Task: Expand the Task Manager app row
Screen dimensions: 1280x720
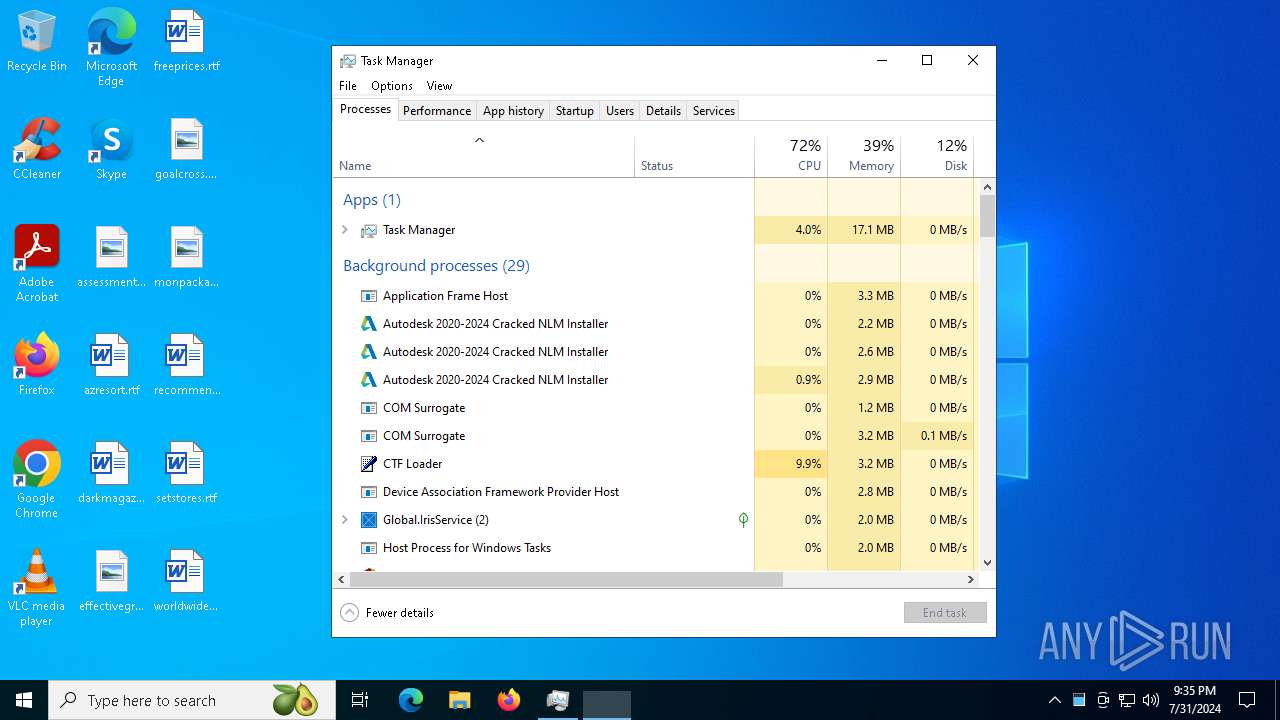Action: [x=345, y=230]
